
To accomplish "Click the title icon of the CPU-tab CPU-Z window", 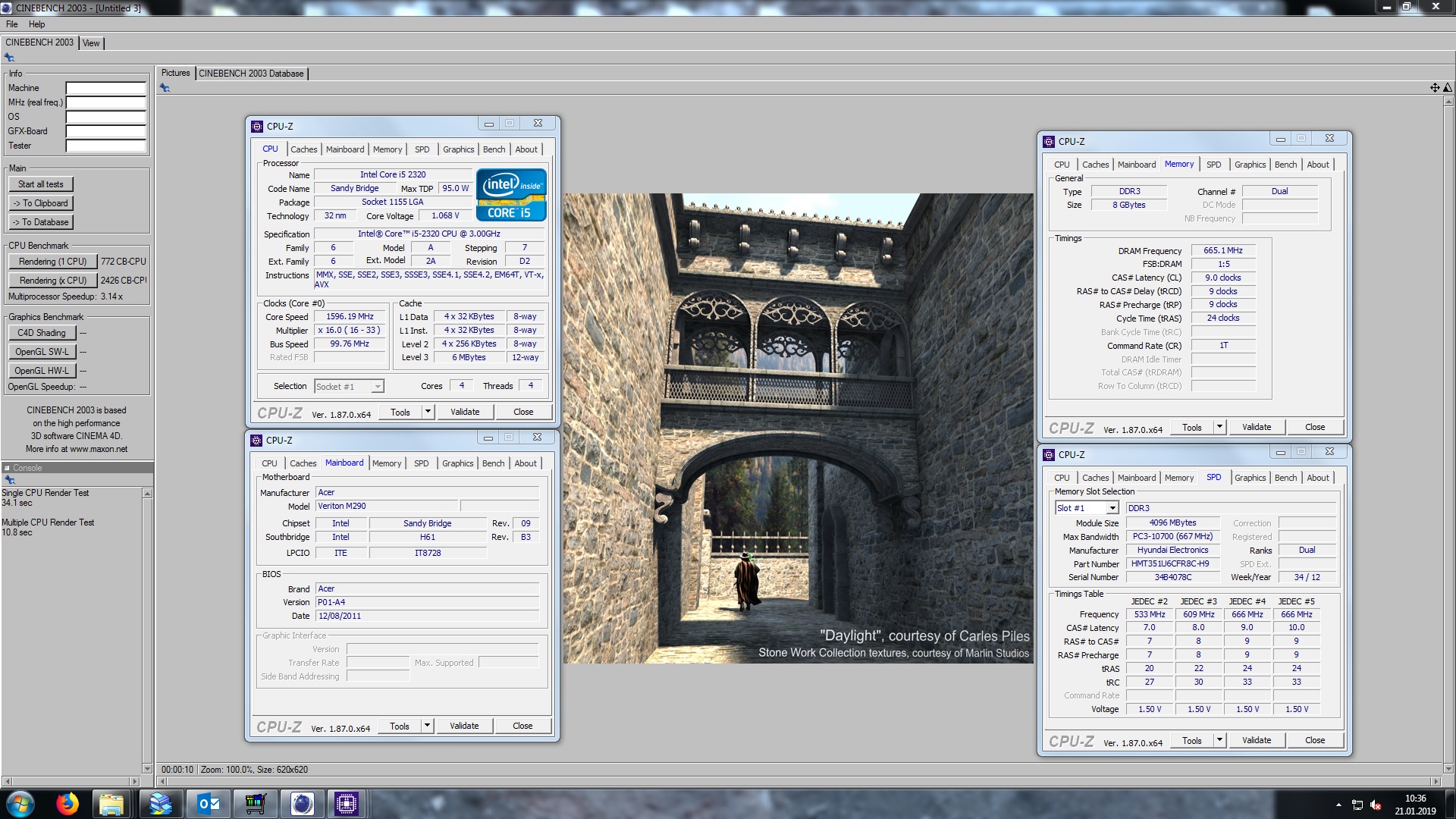I will [257, 127].
